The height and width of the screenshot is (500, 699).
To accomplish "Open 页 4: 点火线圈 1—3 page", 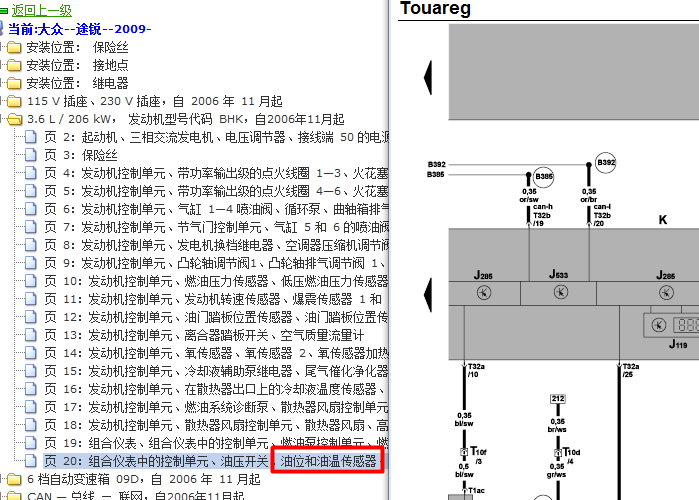I will point(216,173).
